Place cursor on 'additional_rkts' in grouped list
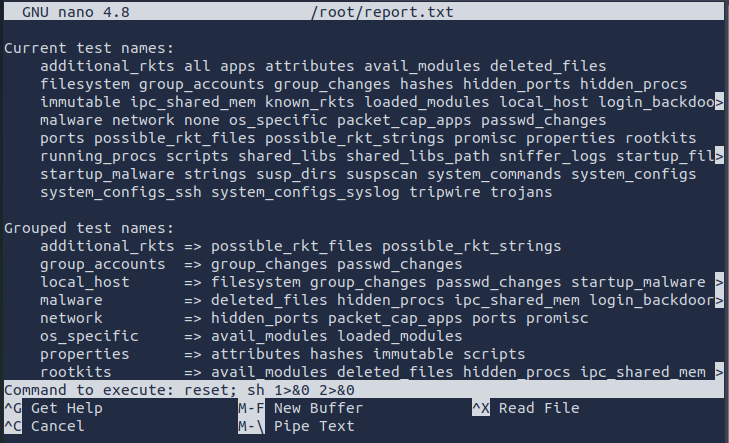729x443 pixels. (107, 246)
